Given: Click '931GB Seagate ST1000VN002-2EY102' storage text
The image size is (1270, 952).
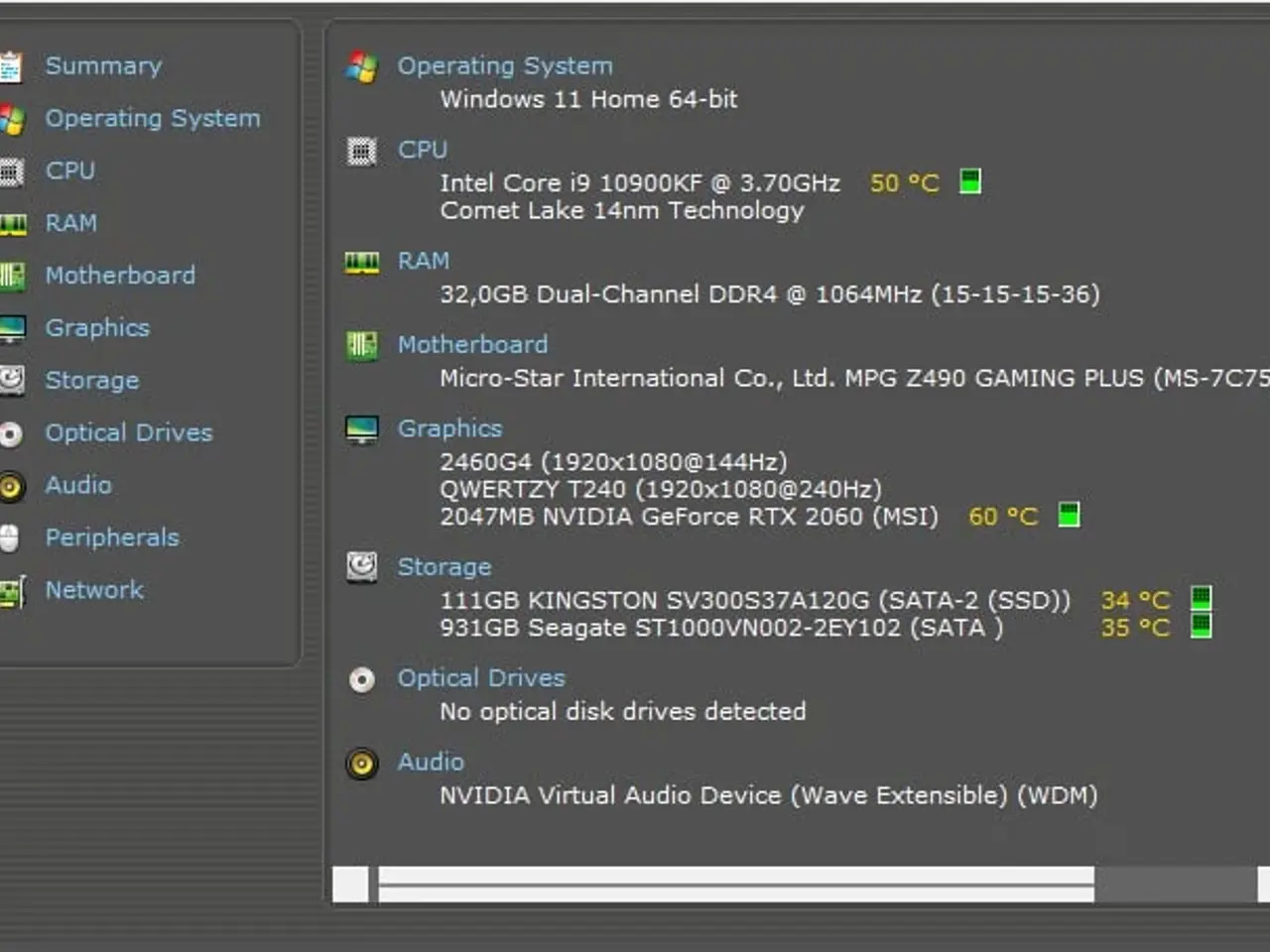Looking at the screenshot, I should 671,629.
